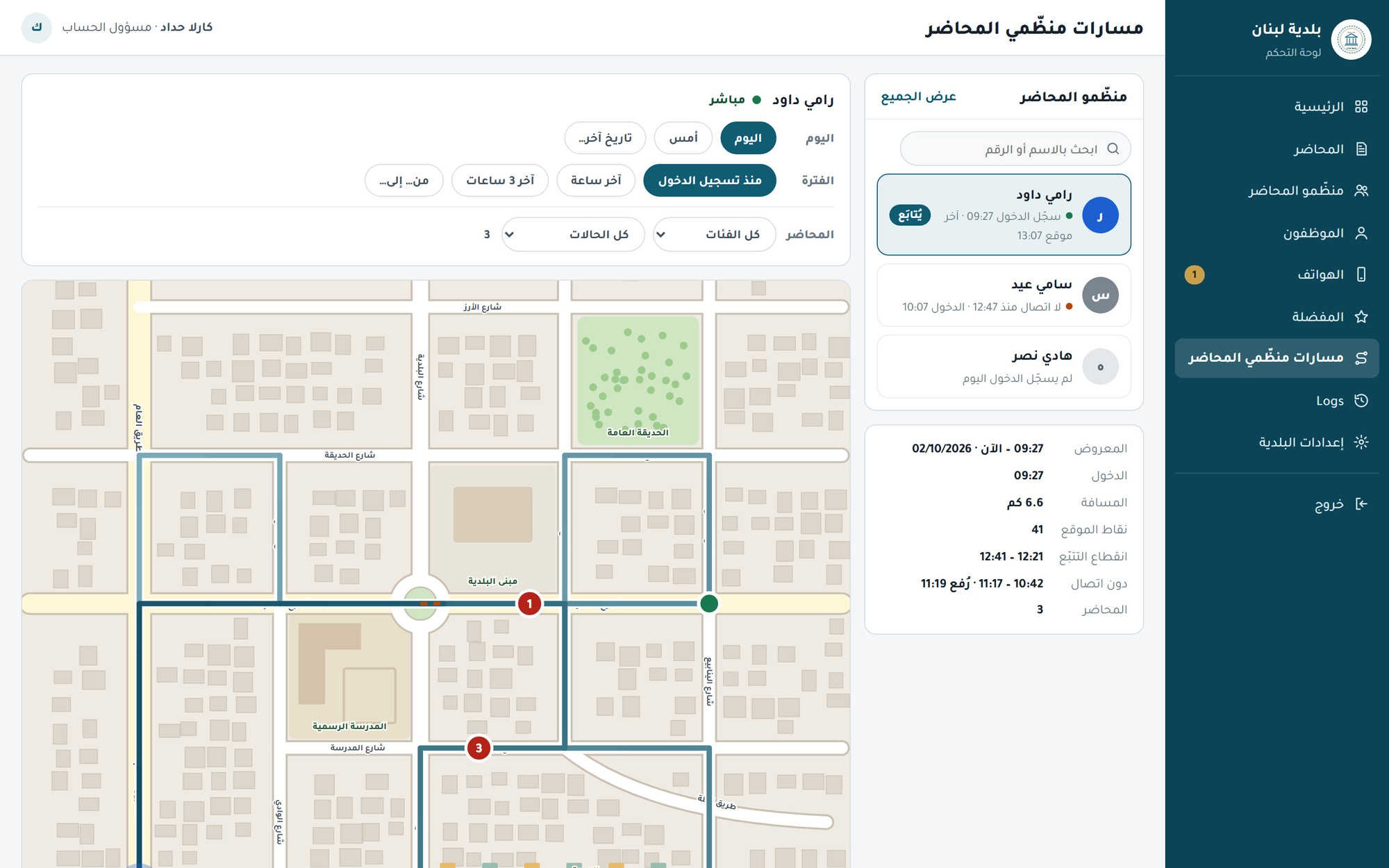Click the يُتابَع follow badge
Screen dimensions: 1389x868
point(910,215)
